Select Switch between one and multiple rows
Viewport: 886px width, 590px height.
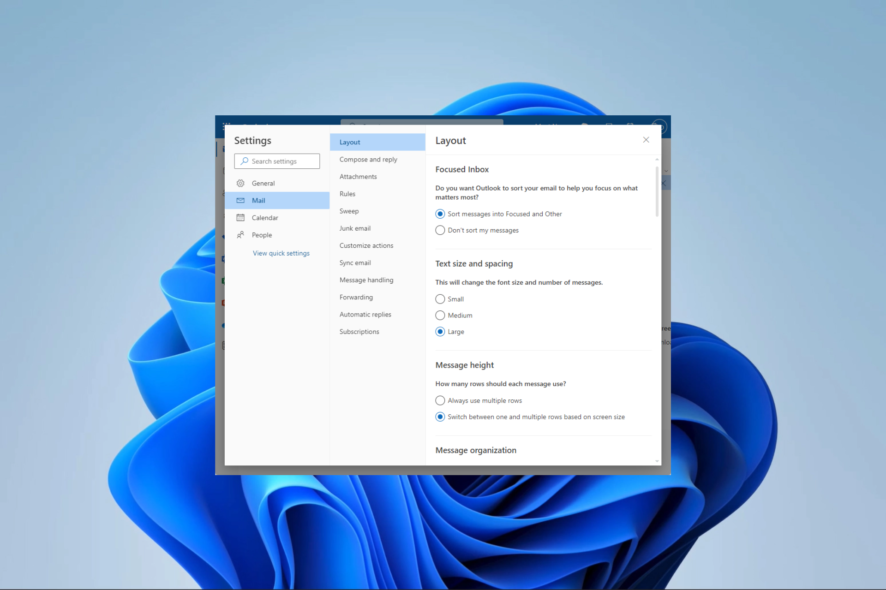(x=440, y=417)
